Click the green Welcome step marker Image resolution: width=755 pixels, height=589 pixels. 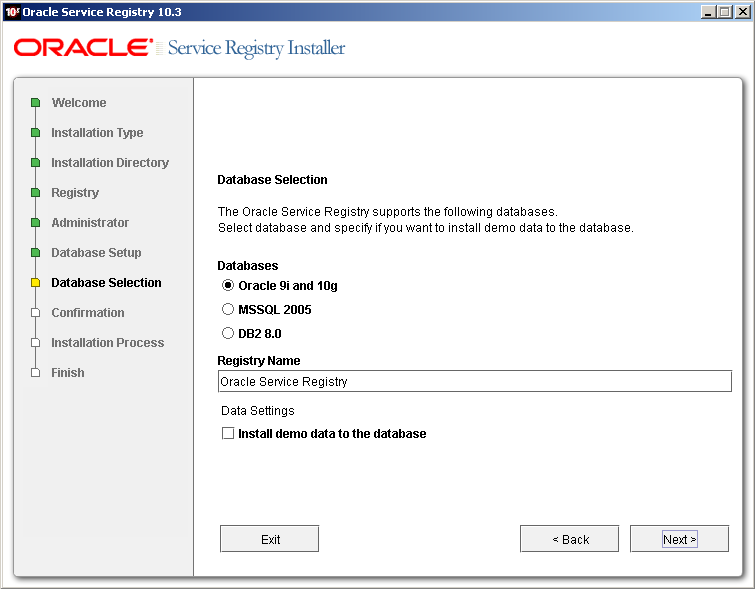pos(35,103)
